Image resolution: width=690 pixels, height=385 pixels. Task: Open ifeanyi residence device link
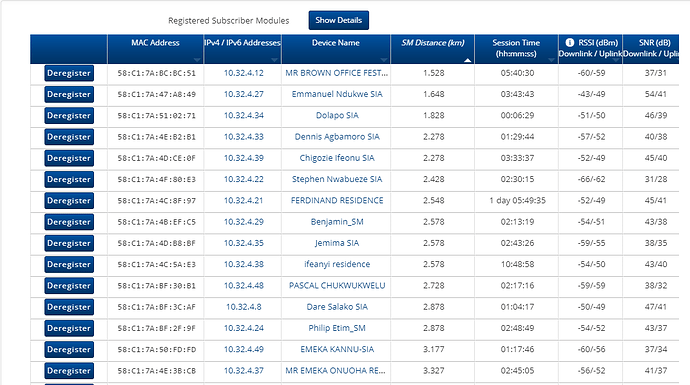click(x=337, y=264)
